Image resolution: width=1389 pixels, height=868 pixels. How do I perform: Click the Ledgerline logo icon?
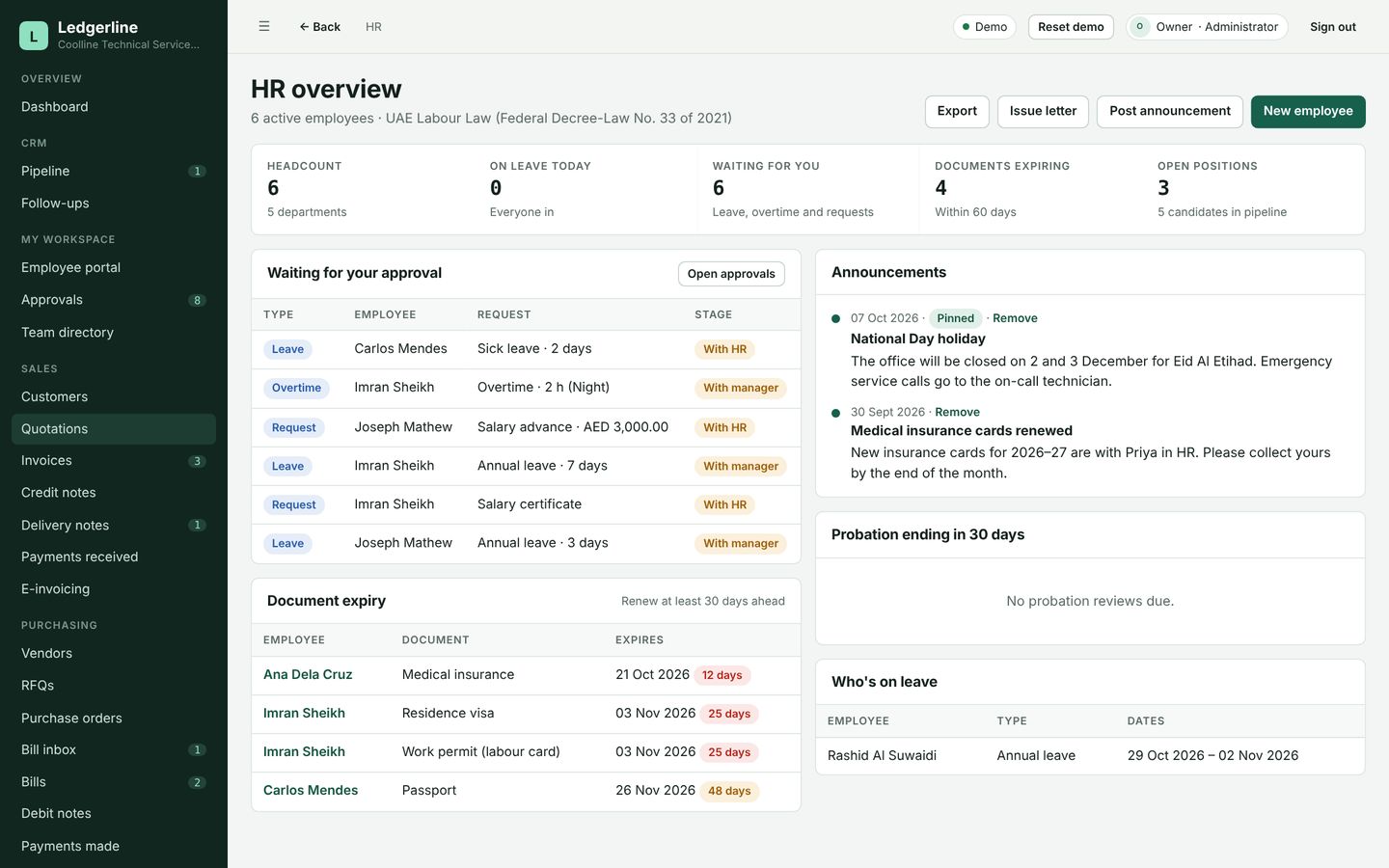pos(34,36)
